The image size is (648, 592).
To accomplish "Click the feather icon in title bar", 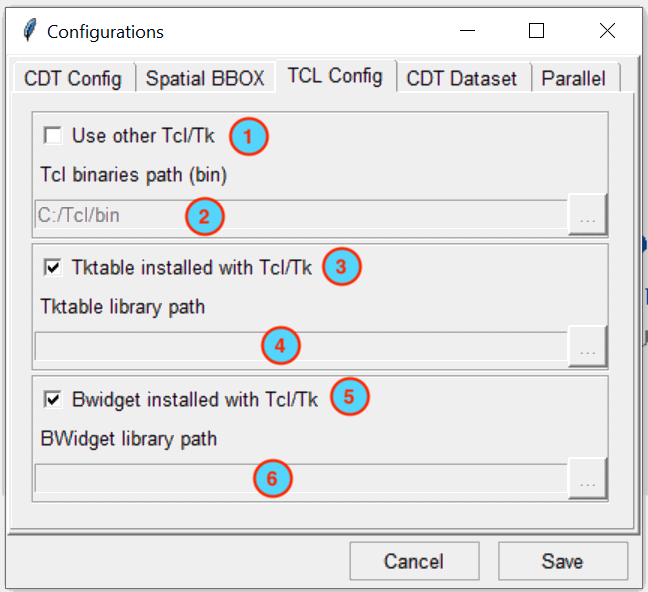I will tap(30, 31).
